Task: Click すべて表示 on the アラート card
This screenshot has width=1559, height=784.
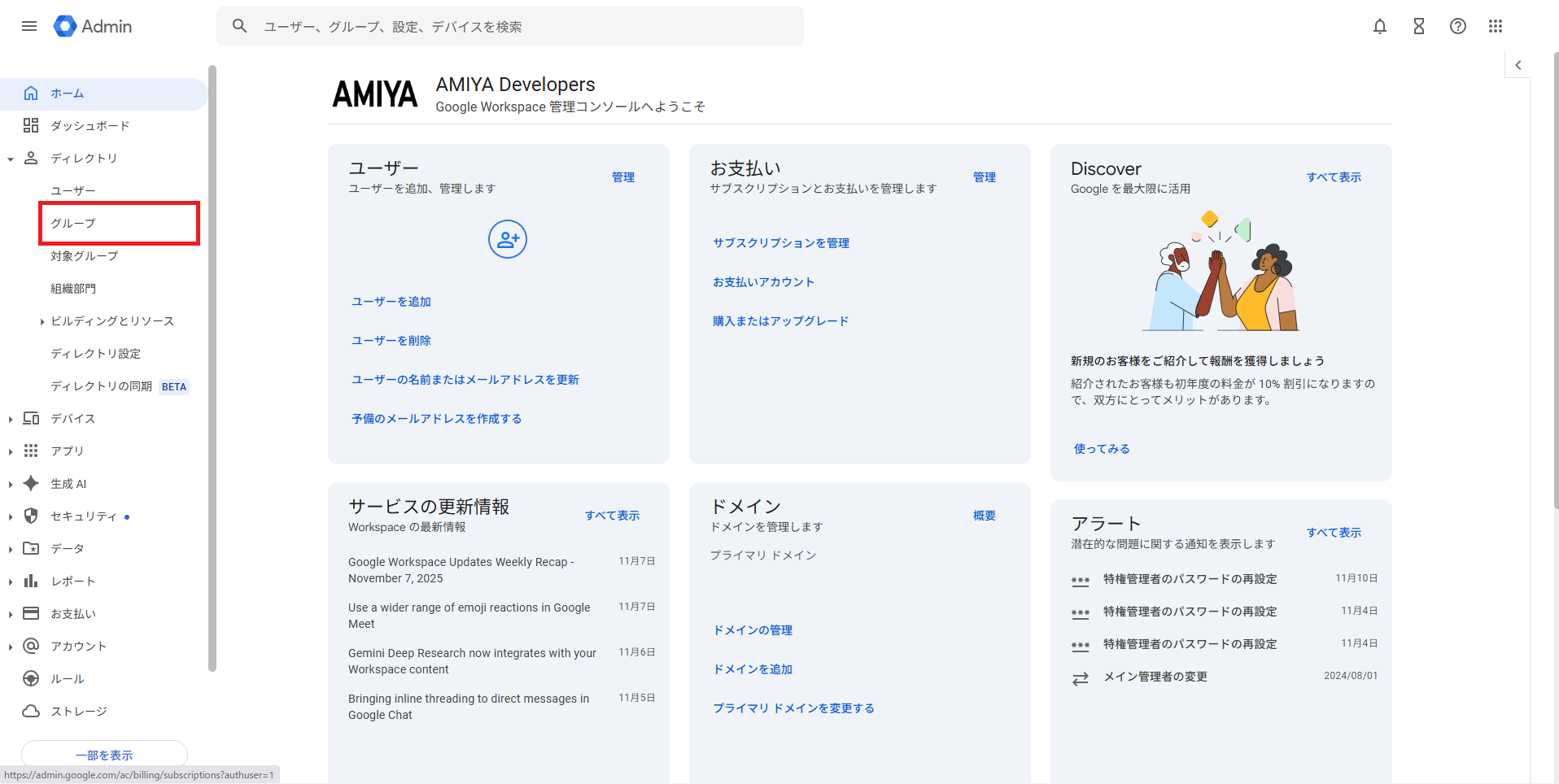Action: (1334, 532)
